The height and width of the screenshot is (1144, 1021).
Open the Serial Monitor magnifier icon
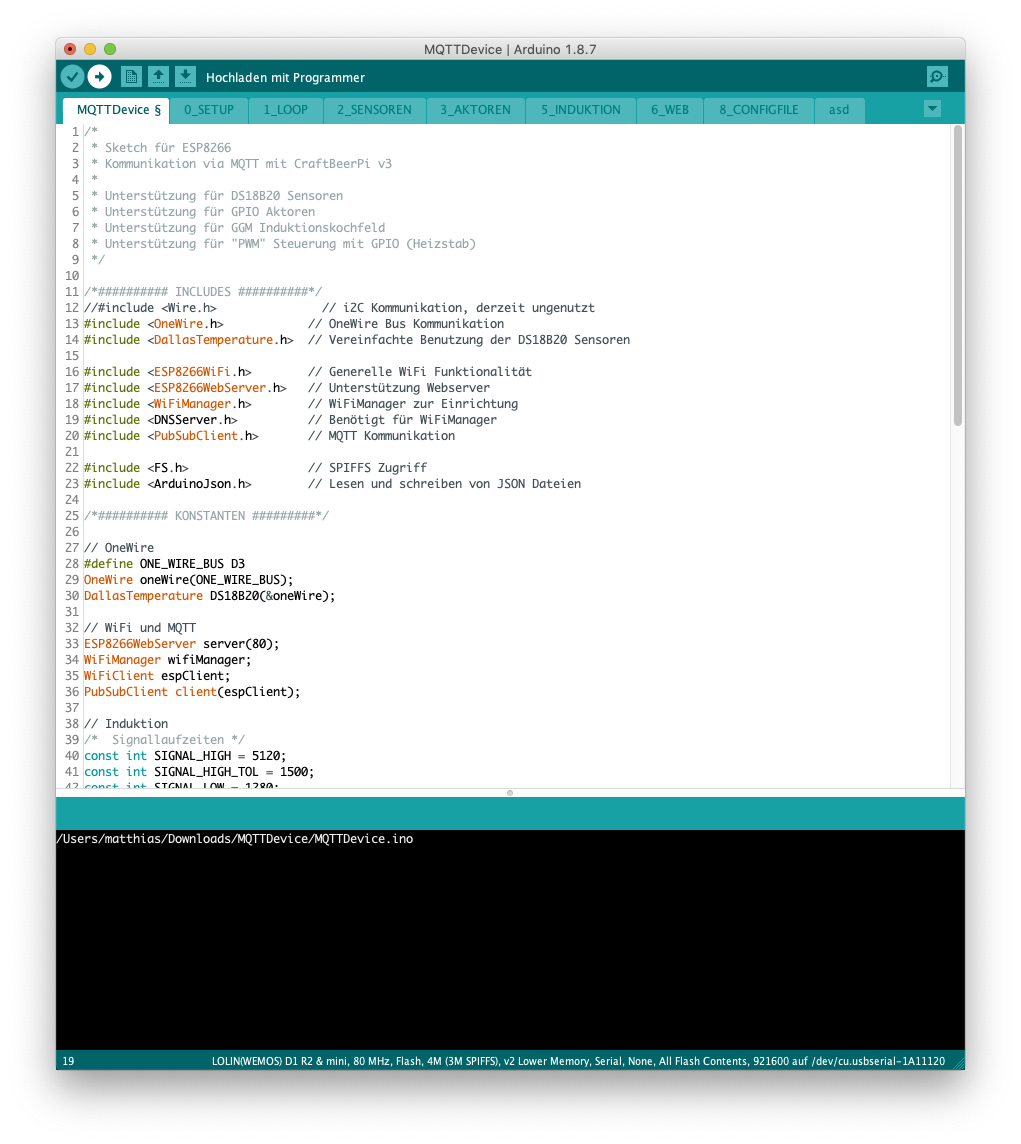point(937,77)
